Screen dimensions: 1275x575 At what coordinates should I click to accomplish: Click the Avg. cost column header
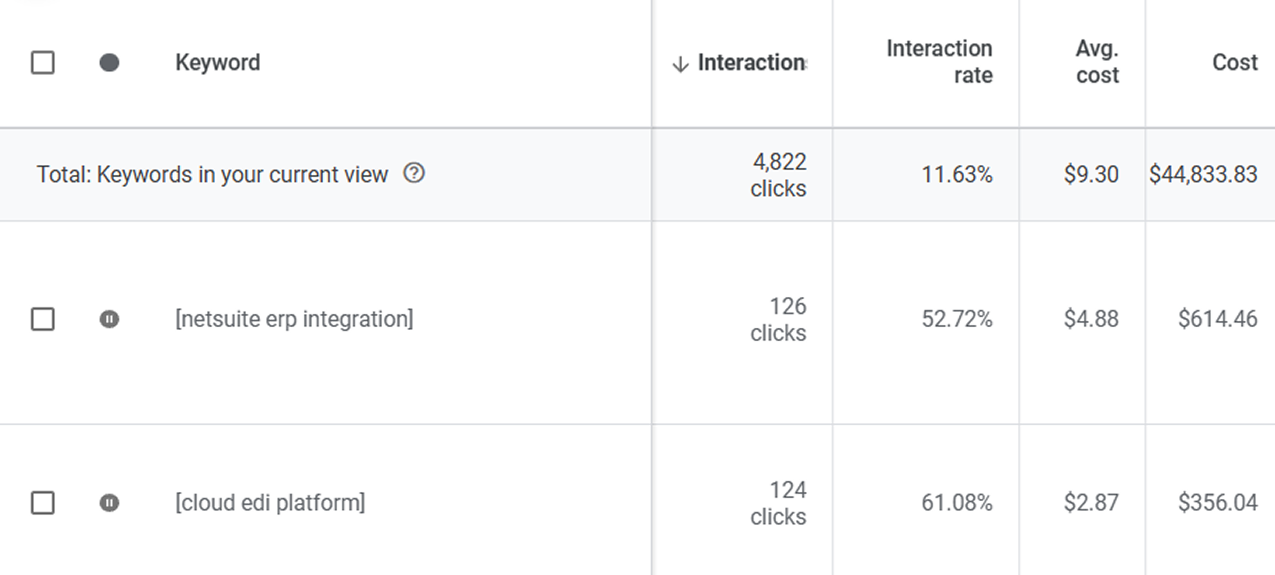[1097, 62]
